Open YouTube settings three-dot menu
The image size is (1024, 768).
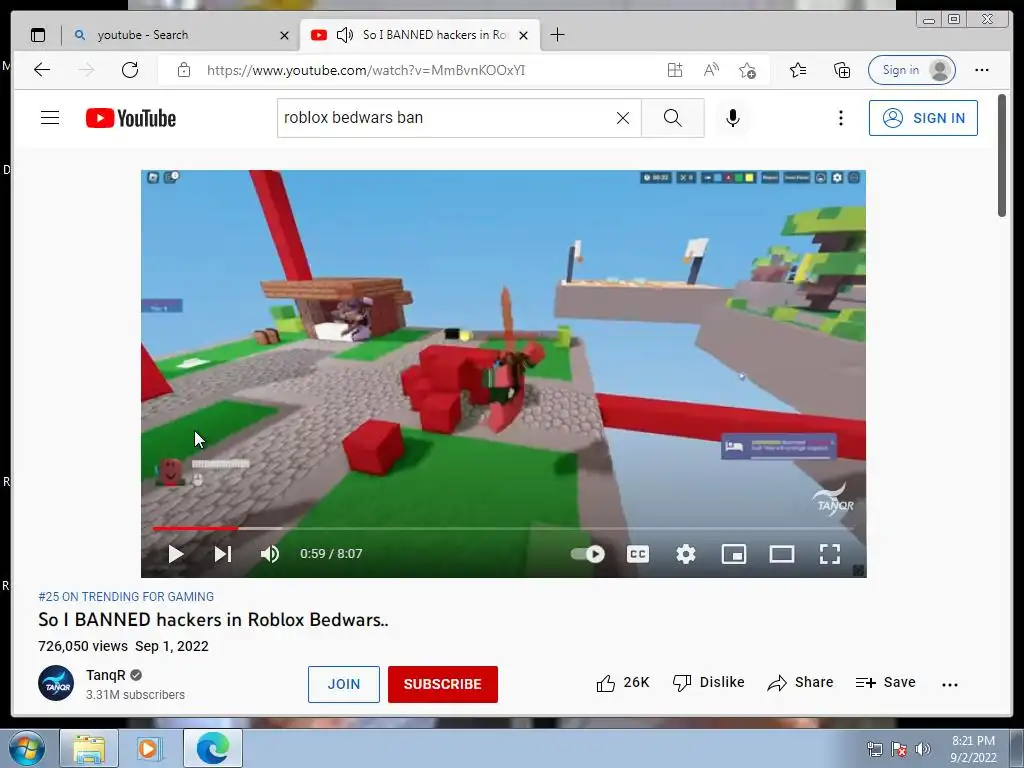[x=840, y=118]
